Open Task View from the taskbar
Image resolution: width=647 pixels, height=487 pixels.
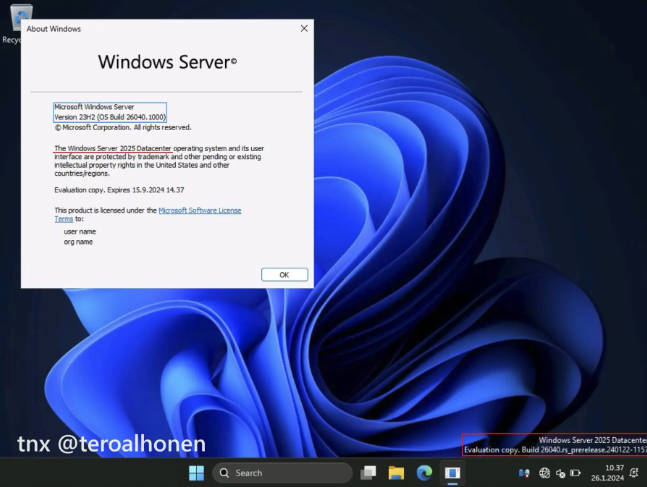(368, 473)
